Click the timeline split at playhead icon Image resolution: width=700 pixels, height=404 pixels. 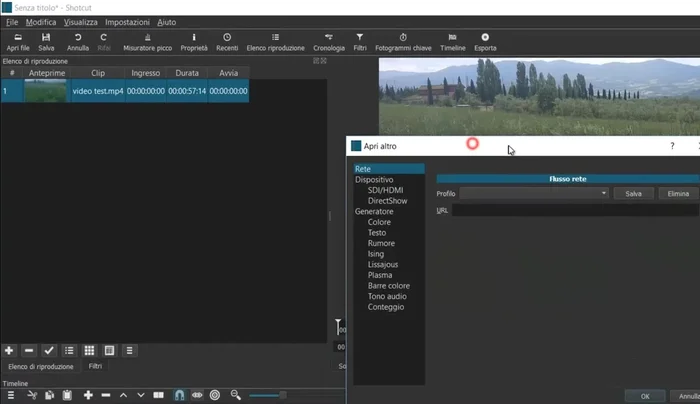(158, 396)
